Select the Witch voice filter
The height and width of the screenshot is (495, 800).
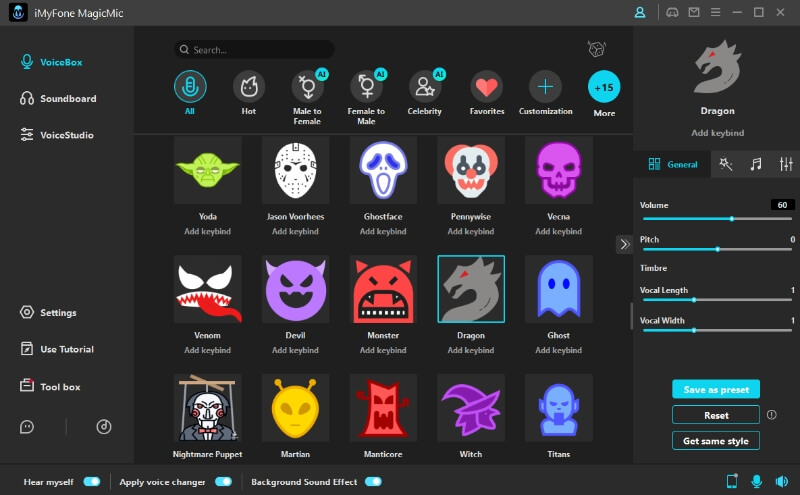click(471, 408)
